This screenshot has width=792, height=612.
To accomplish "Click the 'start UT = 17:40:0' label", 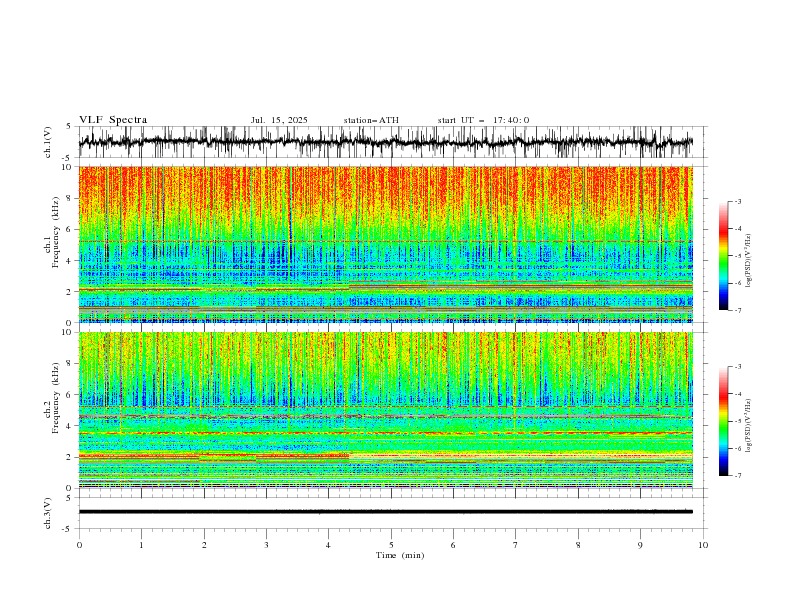I will coord(483,120).
